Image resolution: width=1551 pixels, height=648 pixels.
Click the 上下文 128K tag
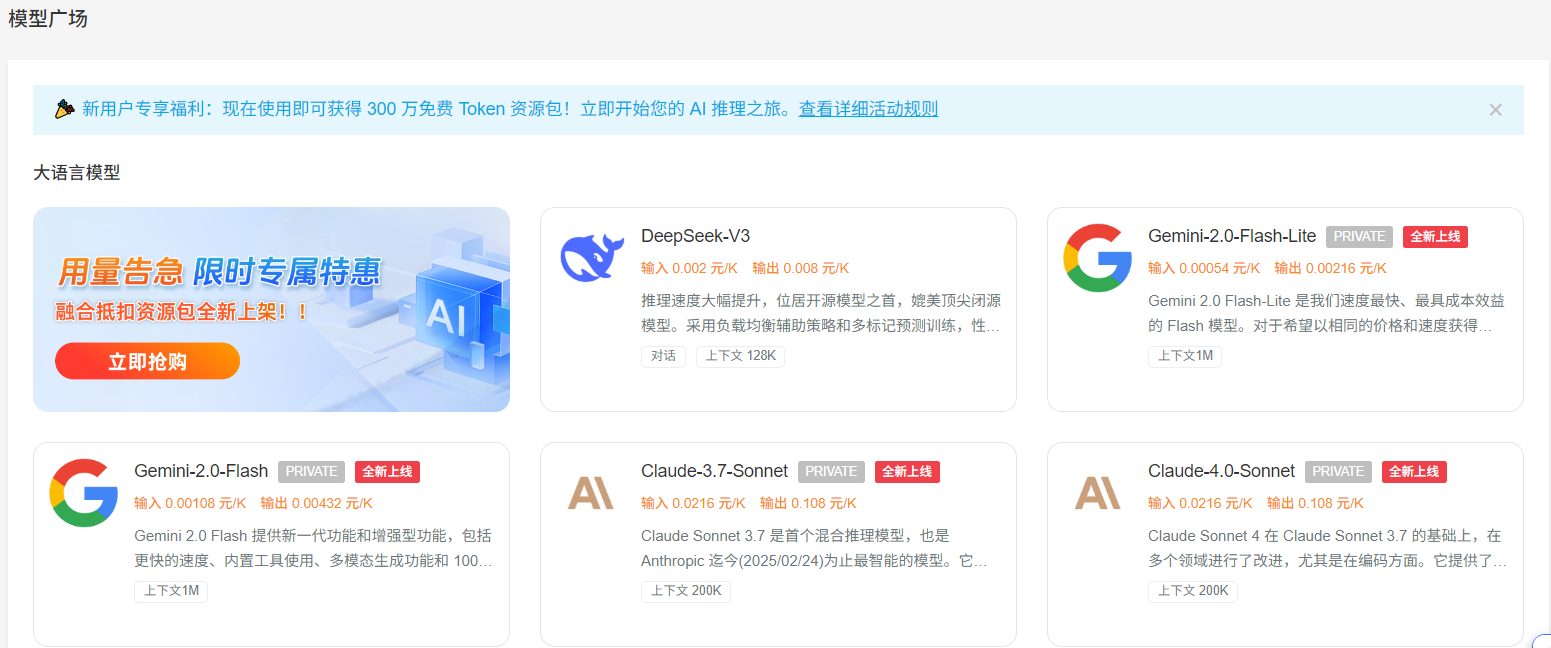740,356
